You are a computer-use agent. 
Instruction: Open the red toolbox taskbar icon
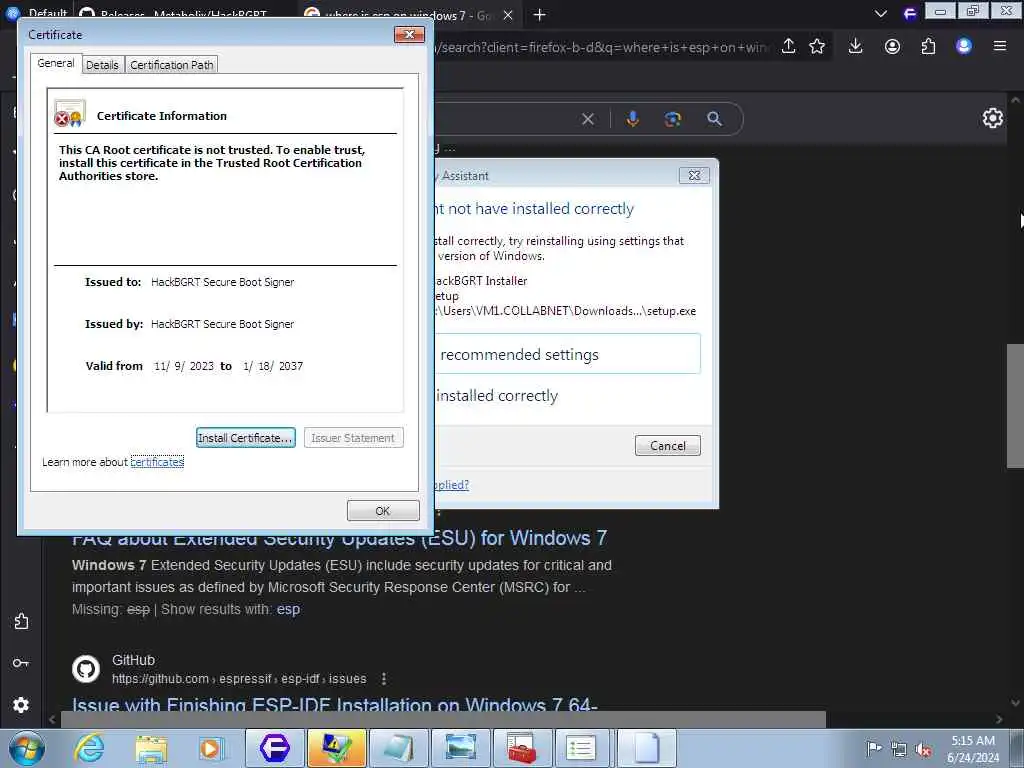click(522, 748)
